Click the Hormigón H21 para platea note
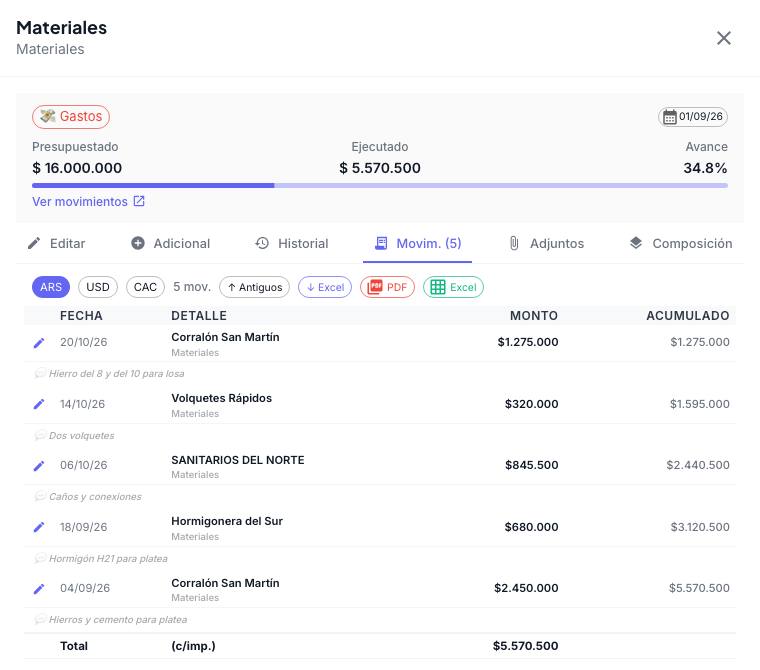Image resolution: width=760 pixels, height=670 pixels. 108,558
